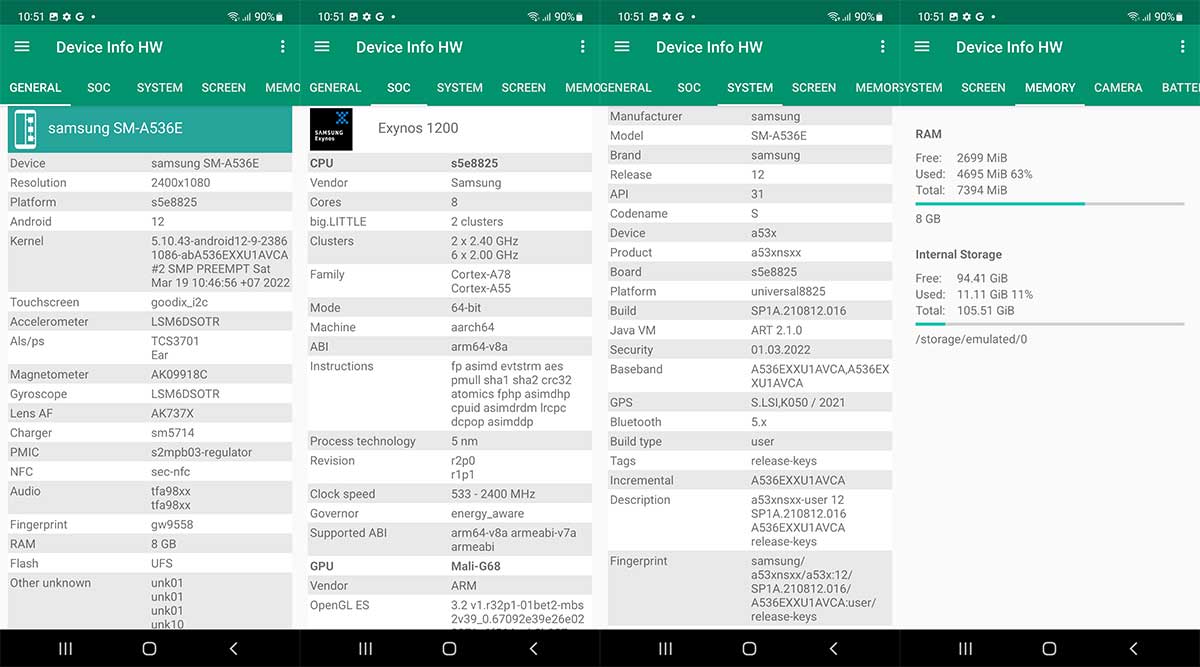Select the Charger value sm5714
Image resolution: width=1200 pixels, height=667 pixels.
(173, 433)
